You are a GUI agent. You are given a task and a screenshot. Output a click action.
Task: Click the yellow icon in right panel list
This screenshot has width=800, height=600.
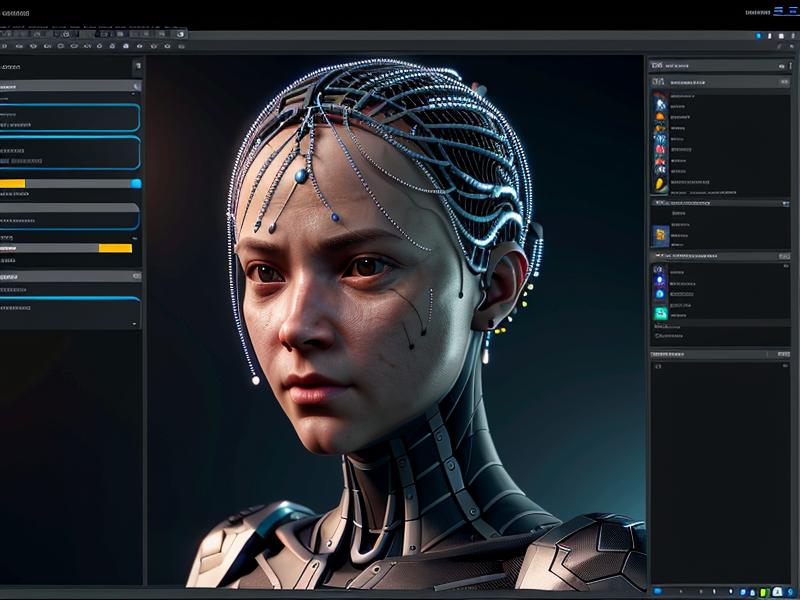(660, 184)
